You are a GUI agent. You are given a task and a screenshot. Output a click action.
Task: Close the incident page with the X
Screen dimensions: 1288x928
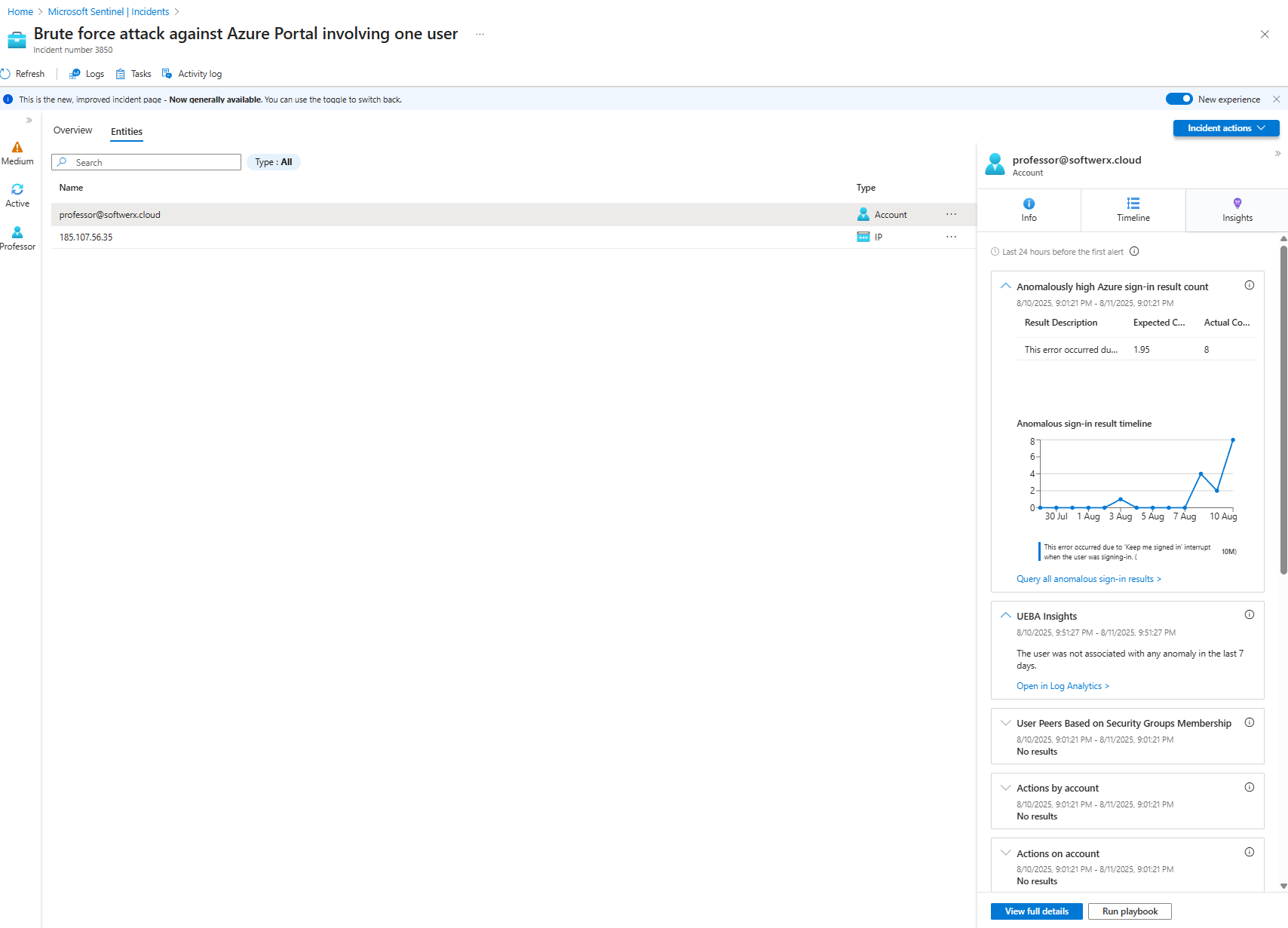[1265, 34]
